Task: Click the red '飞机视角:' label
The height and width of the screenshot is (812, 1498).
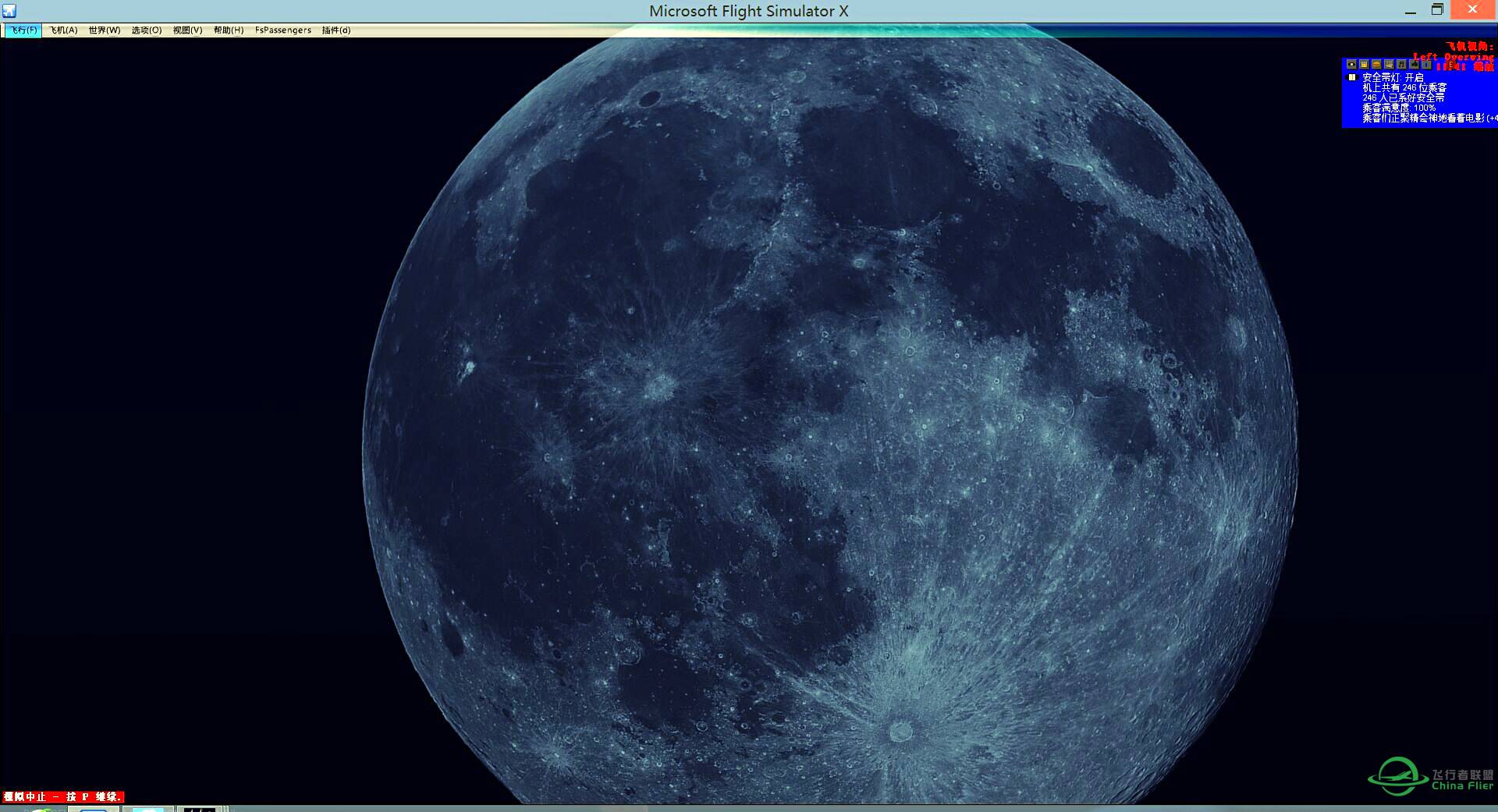Action: point(1470,46)
